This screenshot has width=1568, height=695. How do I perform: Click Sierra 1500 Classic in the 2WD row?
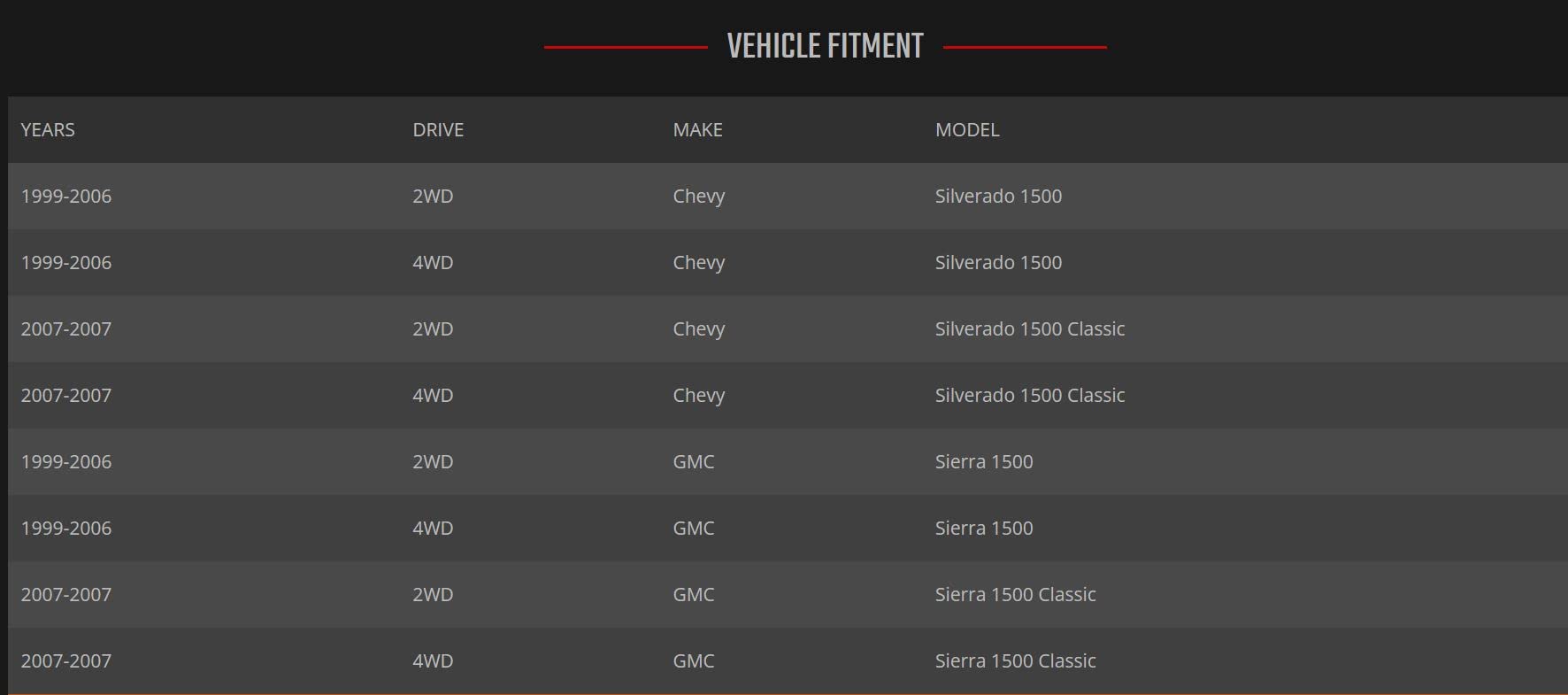point(1015,595)
